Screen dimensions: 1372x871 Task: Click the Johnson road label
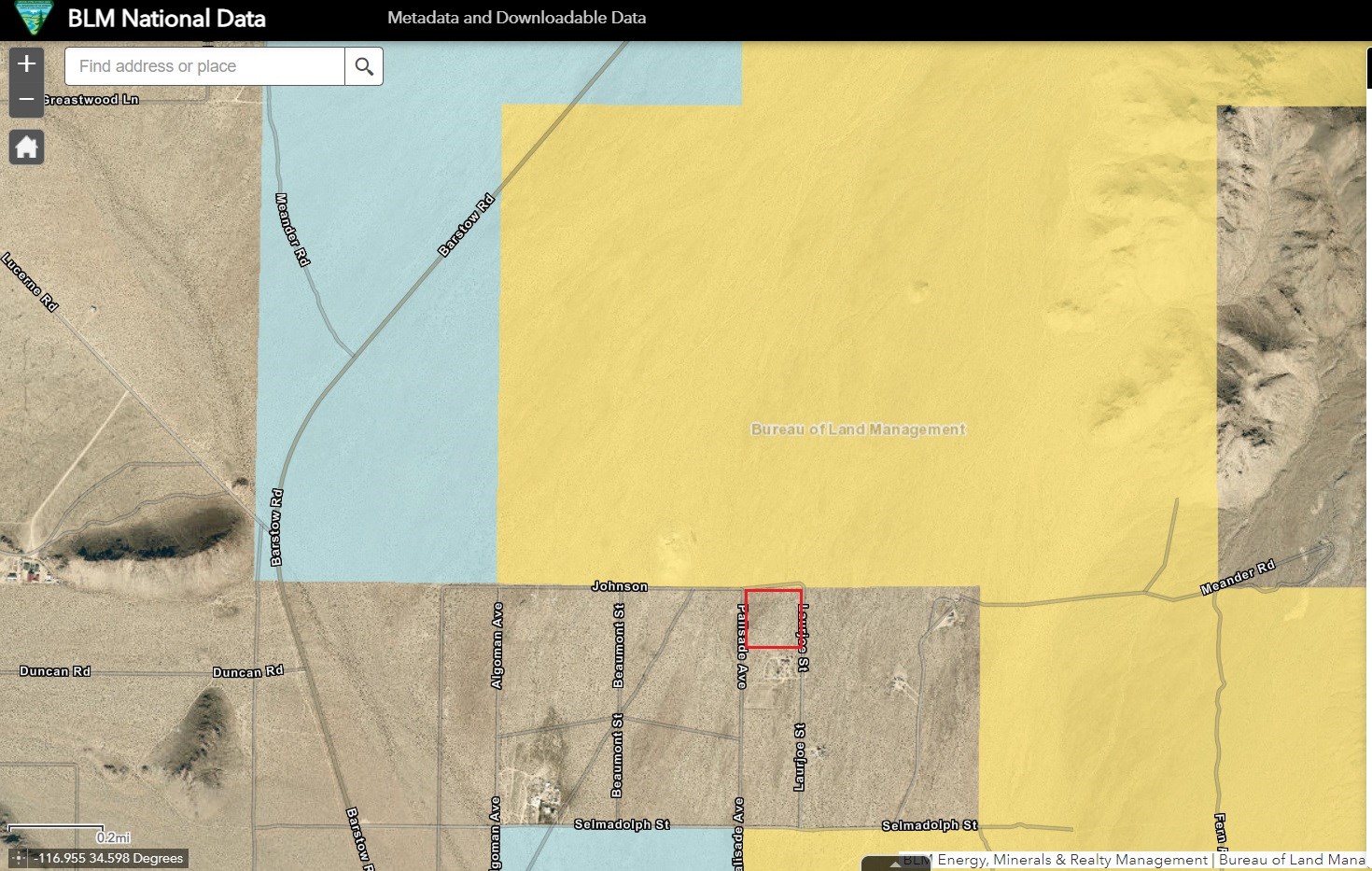point(619,586)
